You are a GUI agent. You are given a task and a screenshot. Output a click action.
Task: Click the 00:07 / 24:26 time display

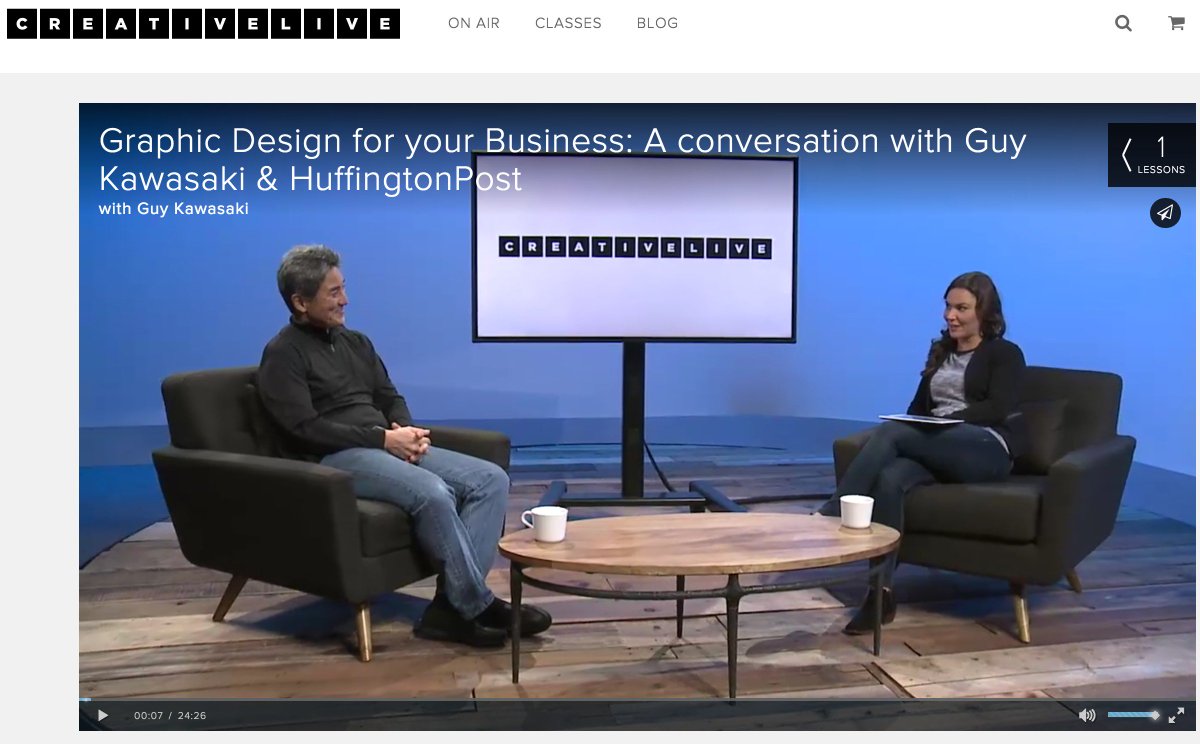pyautogui.click(x=170, y=716)
